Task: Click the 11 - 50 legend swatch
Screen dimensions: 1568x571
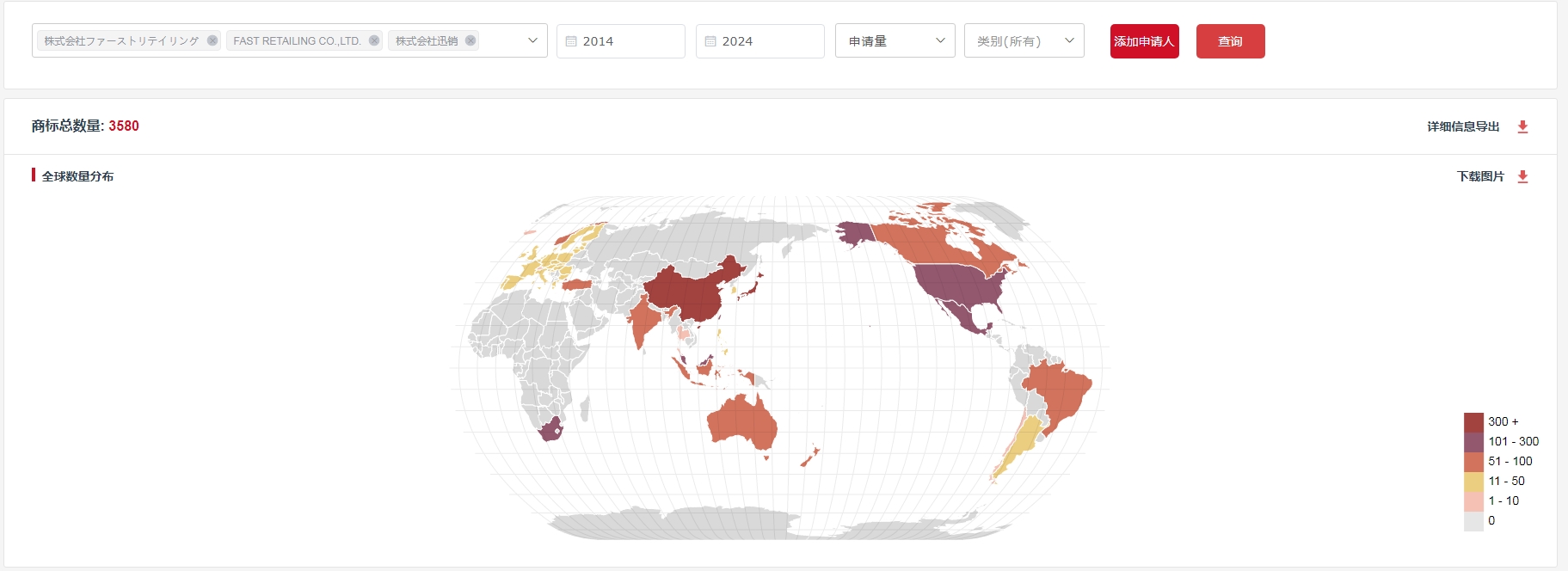Action: 1473,482
